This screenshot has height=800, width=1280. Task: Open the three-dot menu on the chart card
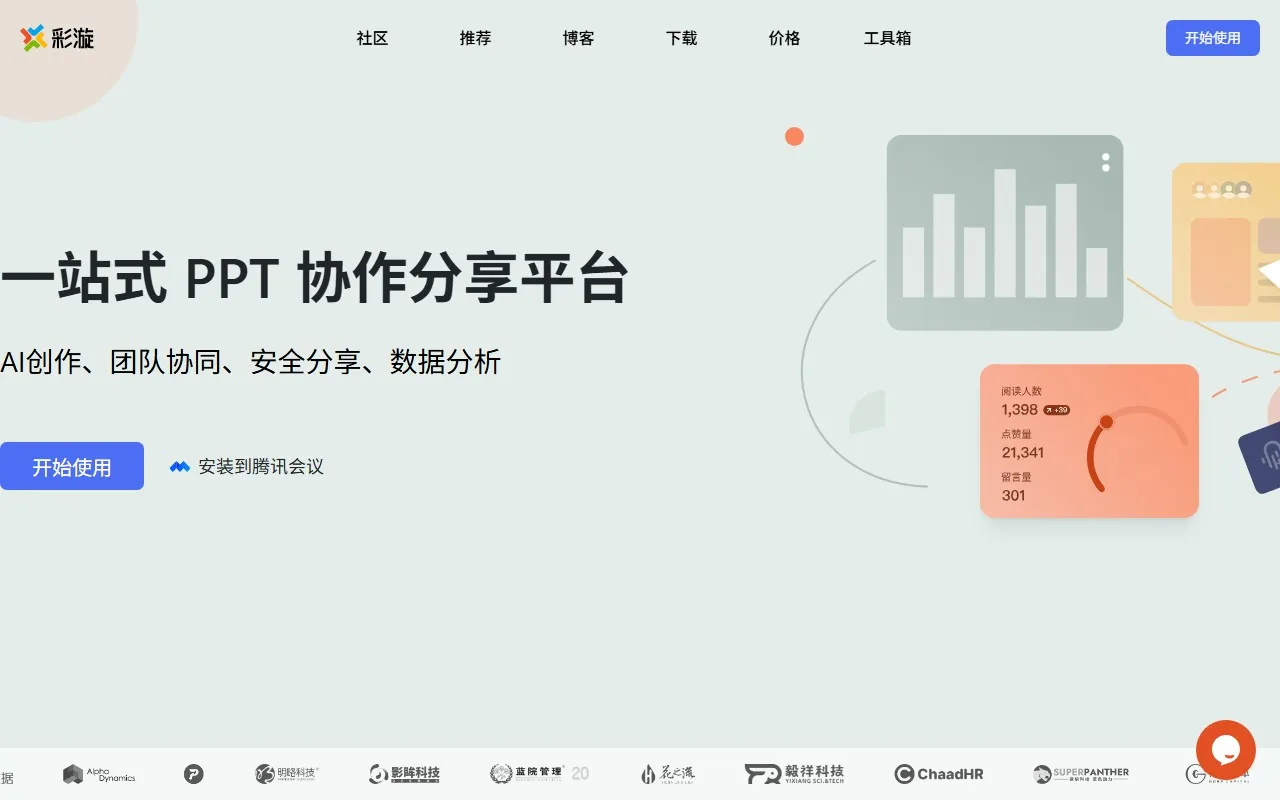tap(1104, 162)
